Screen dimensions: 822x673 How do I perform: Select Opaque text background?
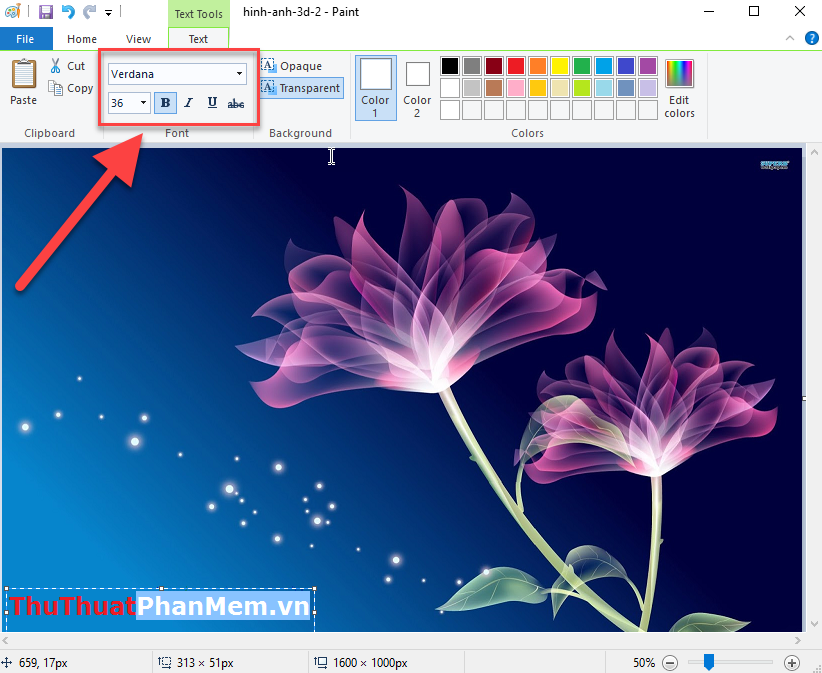[x=294, y=65]
